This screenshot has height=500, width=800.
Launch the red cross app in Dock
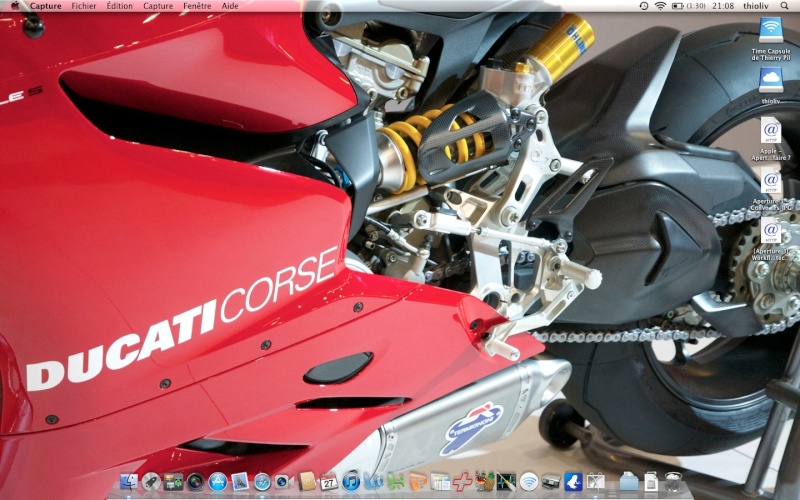pos(462,481)
